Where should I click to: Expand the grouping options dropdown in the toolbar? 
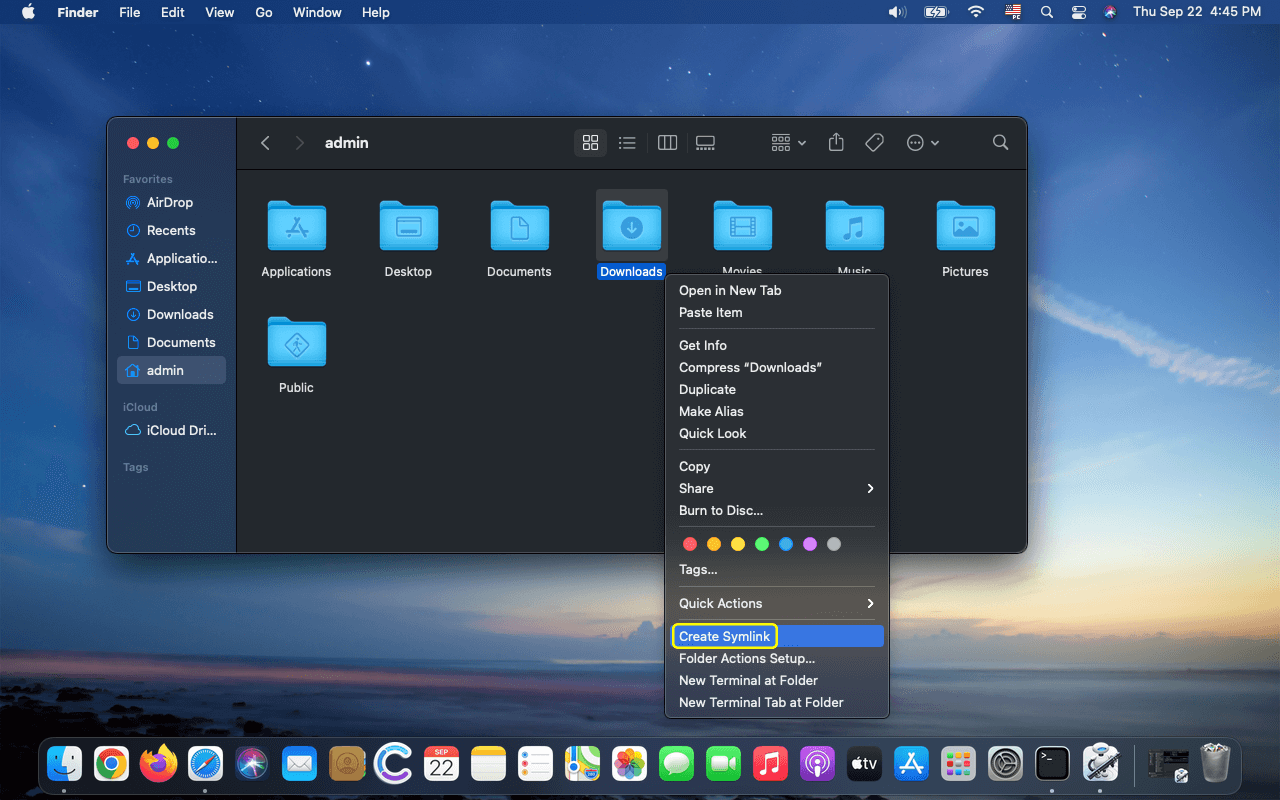(x=787, y=142)
